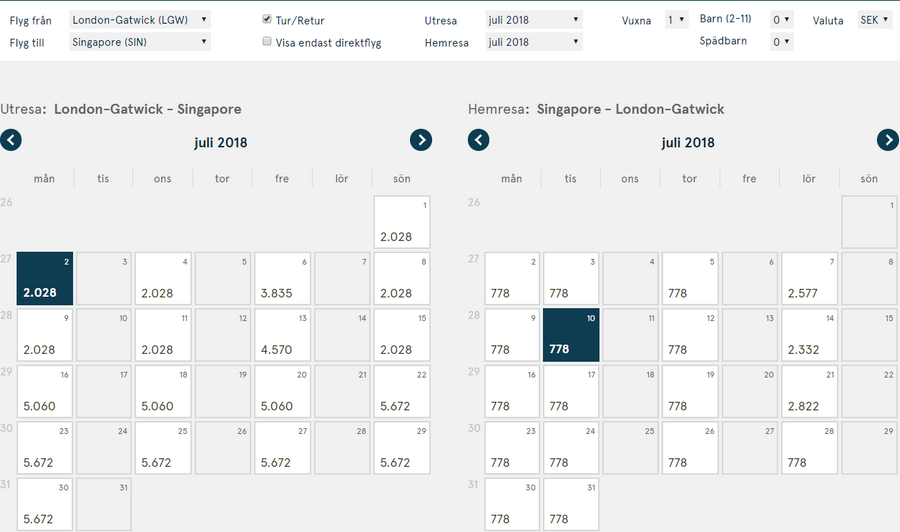900x532 pixels.
Task: Select return July 21 priced 2.822
Action: coord(809,391)
